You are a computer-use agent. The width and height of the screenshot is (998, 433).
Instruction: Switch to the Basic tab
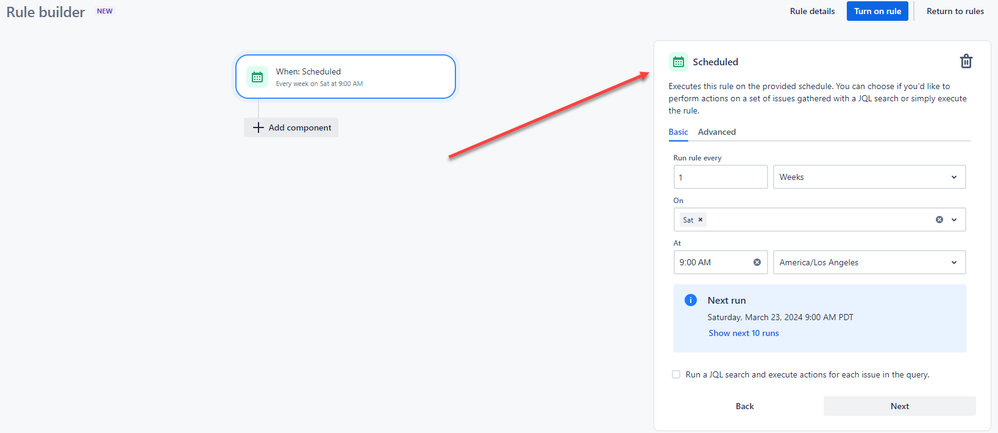[x=678, y=132]
